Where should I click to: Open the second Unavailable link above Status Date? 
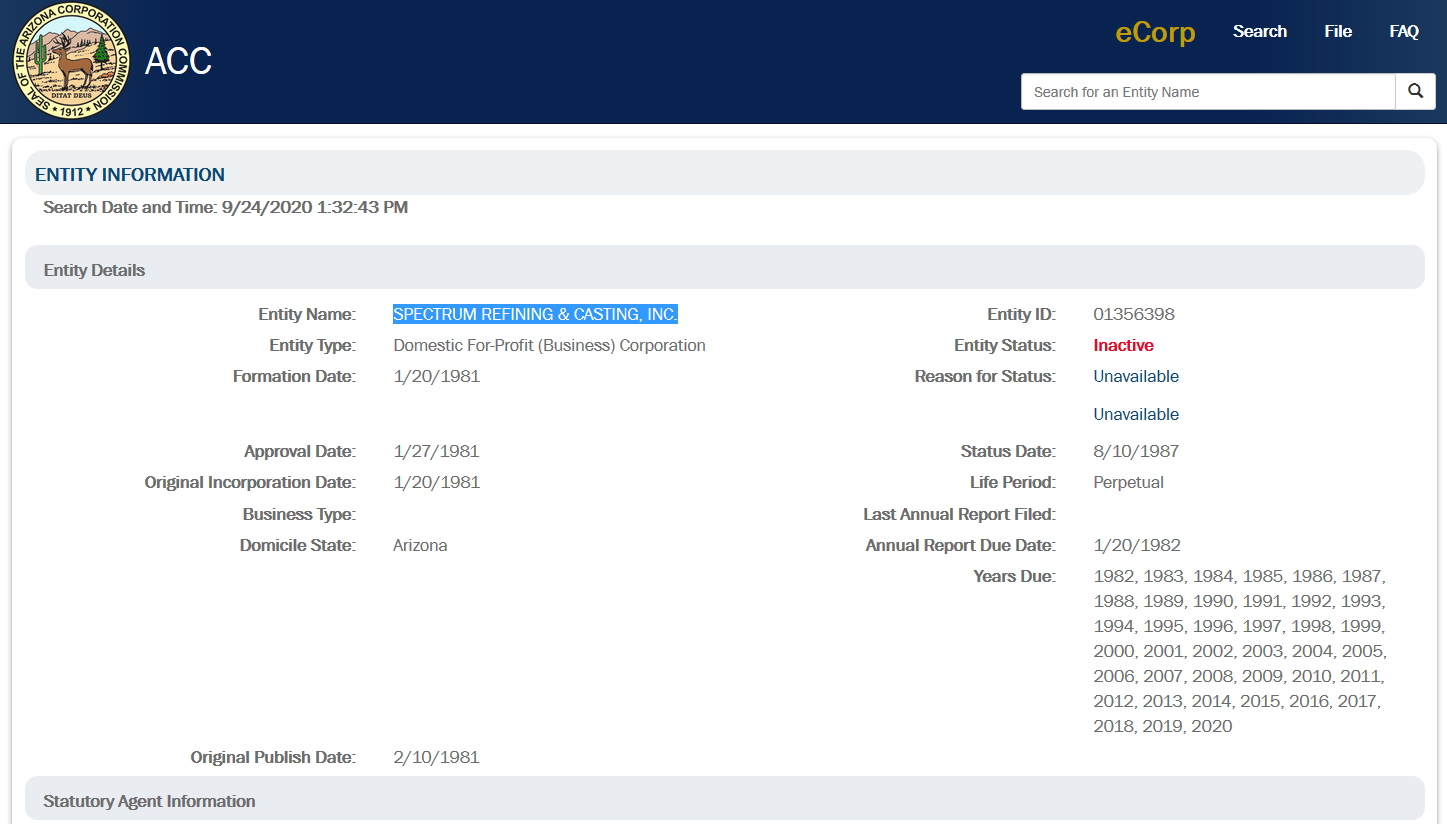(1135, 415)
